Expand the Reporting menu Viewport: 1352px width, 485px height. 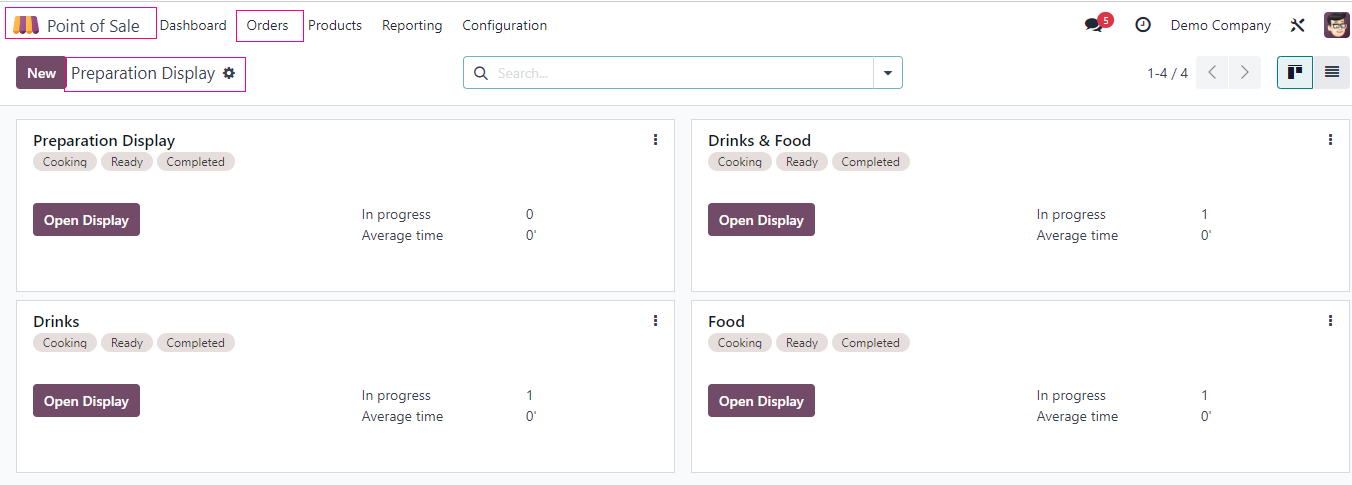point(412,25)
